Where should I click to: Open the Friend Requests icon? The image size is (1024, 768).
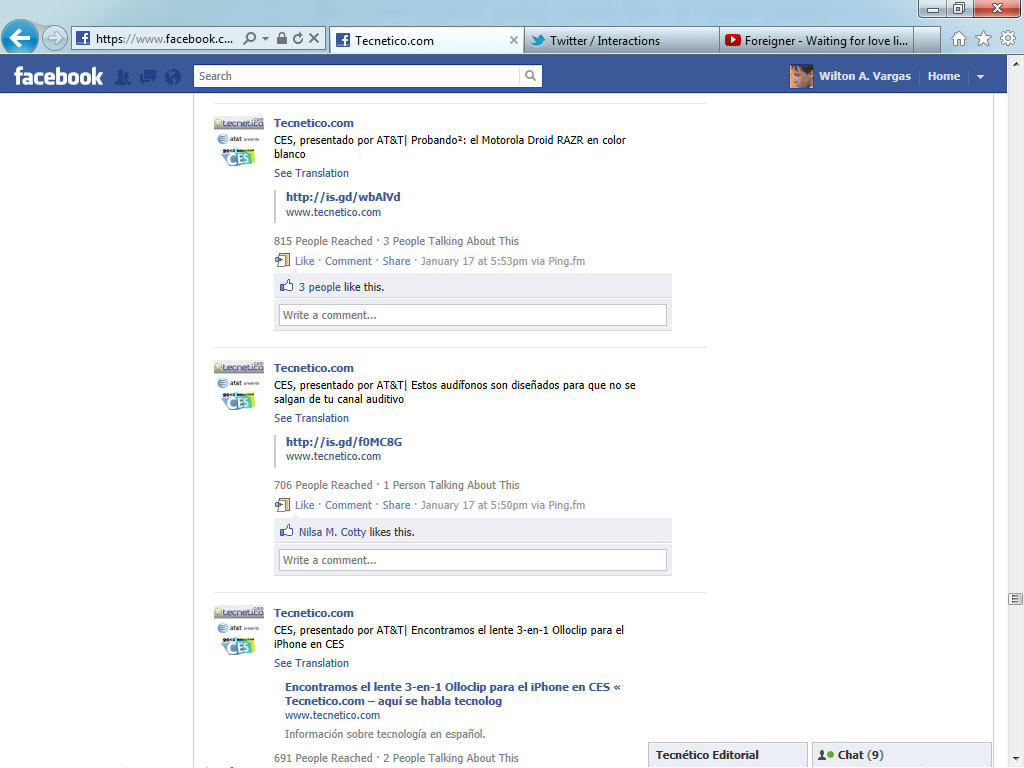(x=123, y=77)
